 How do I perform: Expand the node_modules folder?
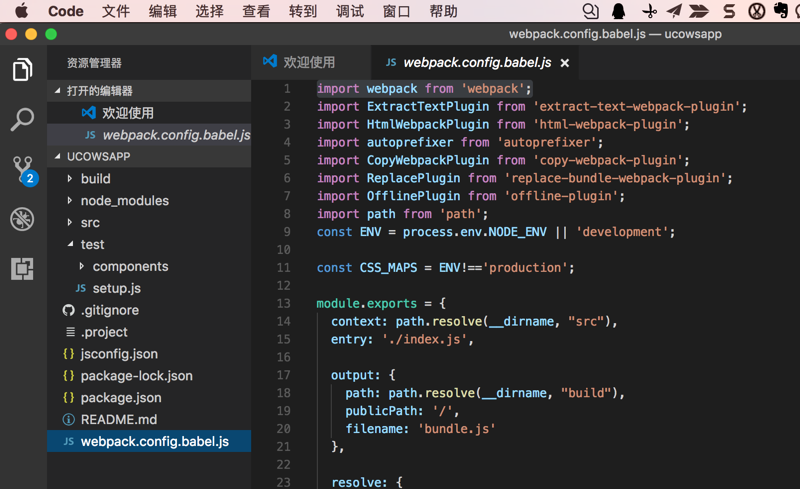pos(70,201)
